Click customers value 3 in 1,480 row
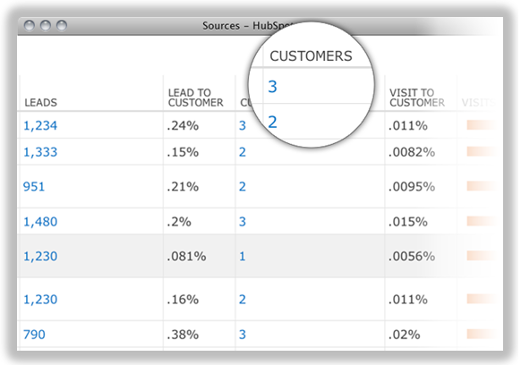This screenshot has height=365, width=521. [242, 222]
